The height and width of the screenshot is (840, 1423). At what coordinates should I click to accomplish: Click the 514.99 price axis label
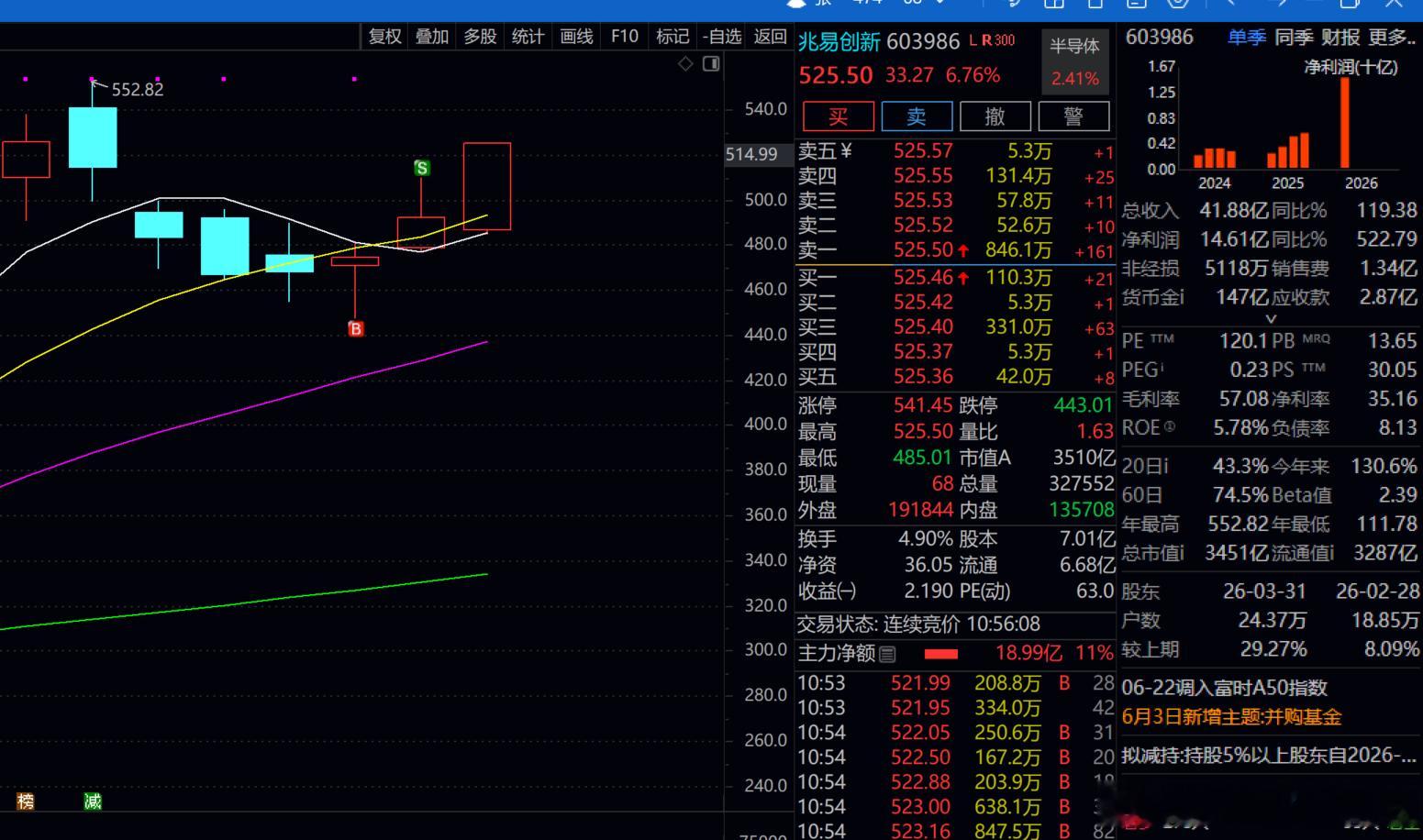(751, 154)
